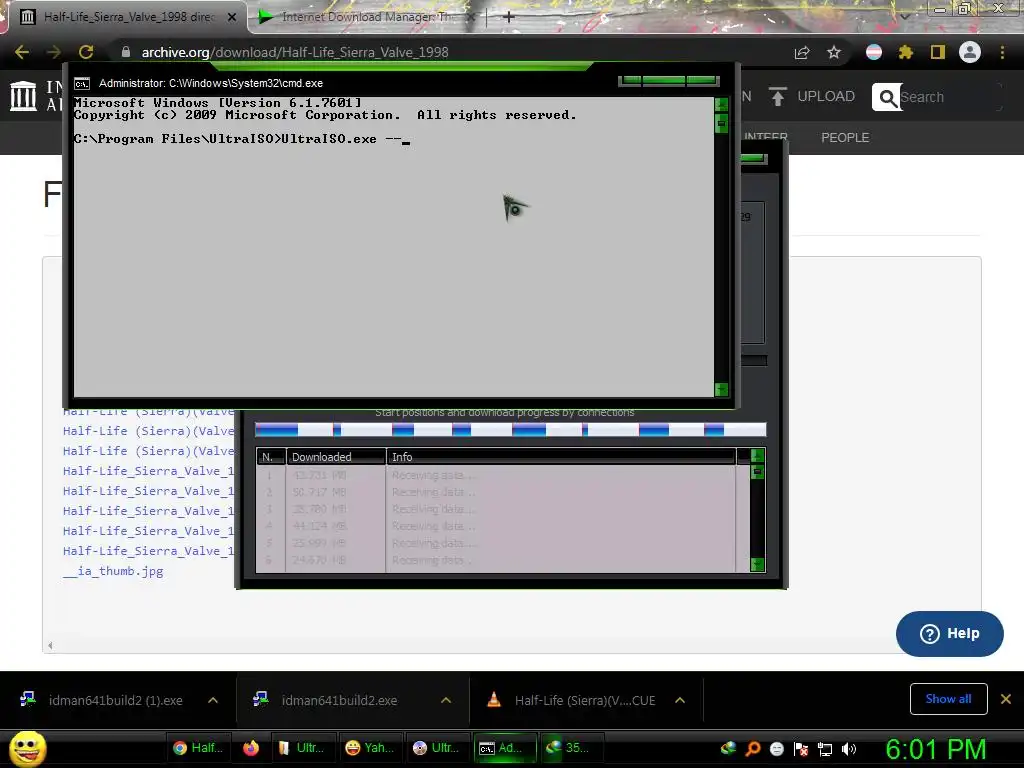Click the round smiley tray icon
The height and width of the screenshot is (768, 1024).
click(x=776, y=749)
